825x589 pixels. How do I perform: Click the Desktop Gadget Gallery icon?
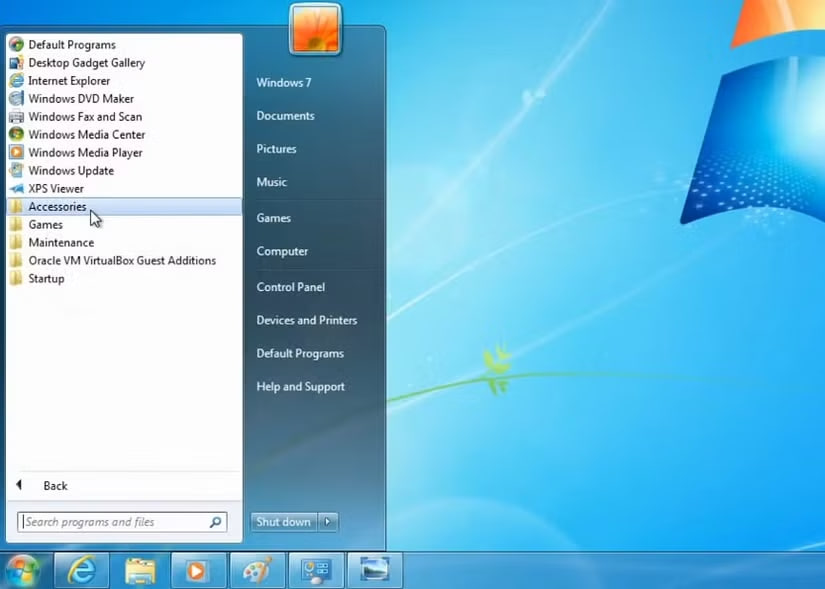pos(16,63)
